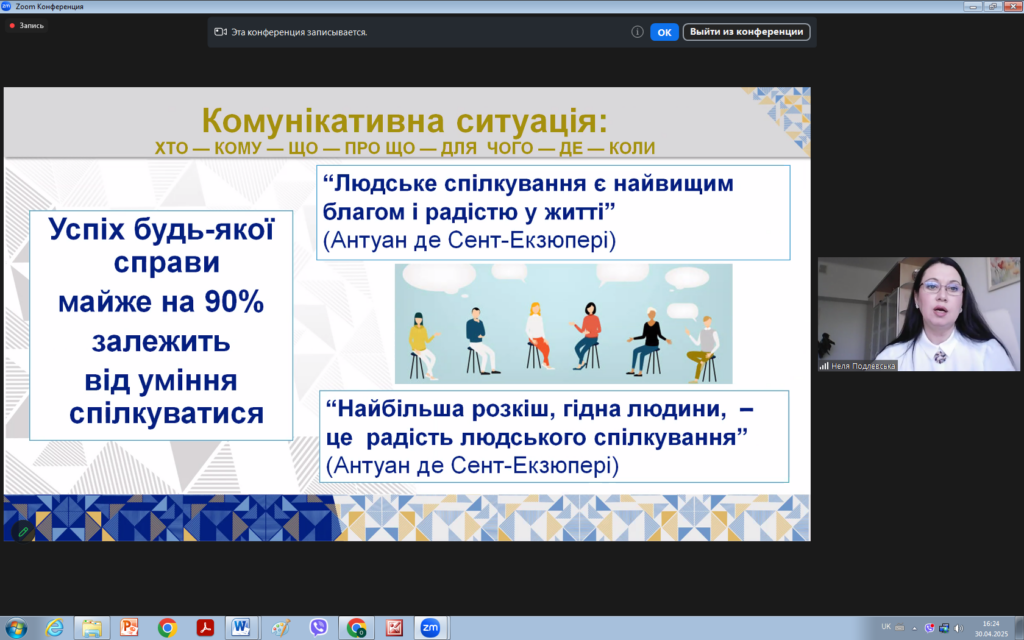Click the Выйти из конференции button
Viewport: 1024px width, 640px height.
(x=746, y=32)
